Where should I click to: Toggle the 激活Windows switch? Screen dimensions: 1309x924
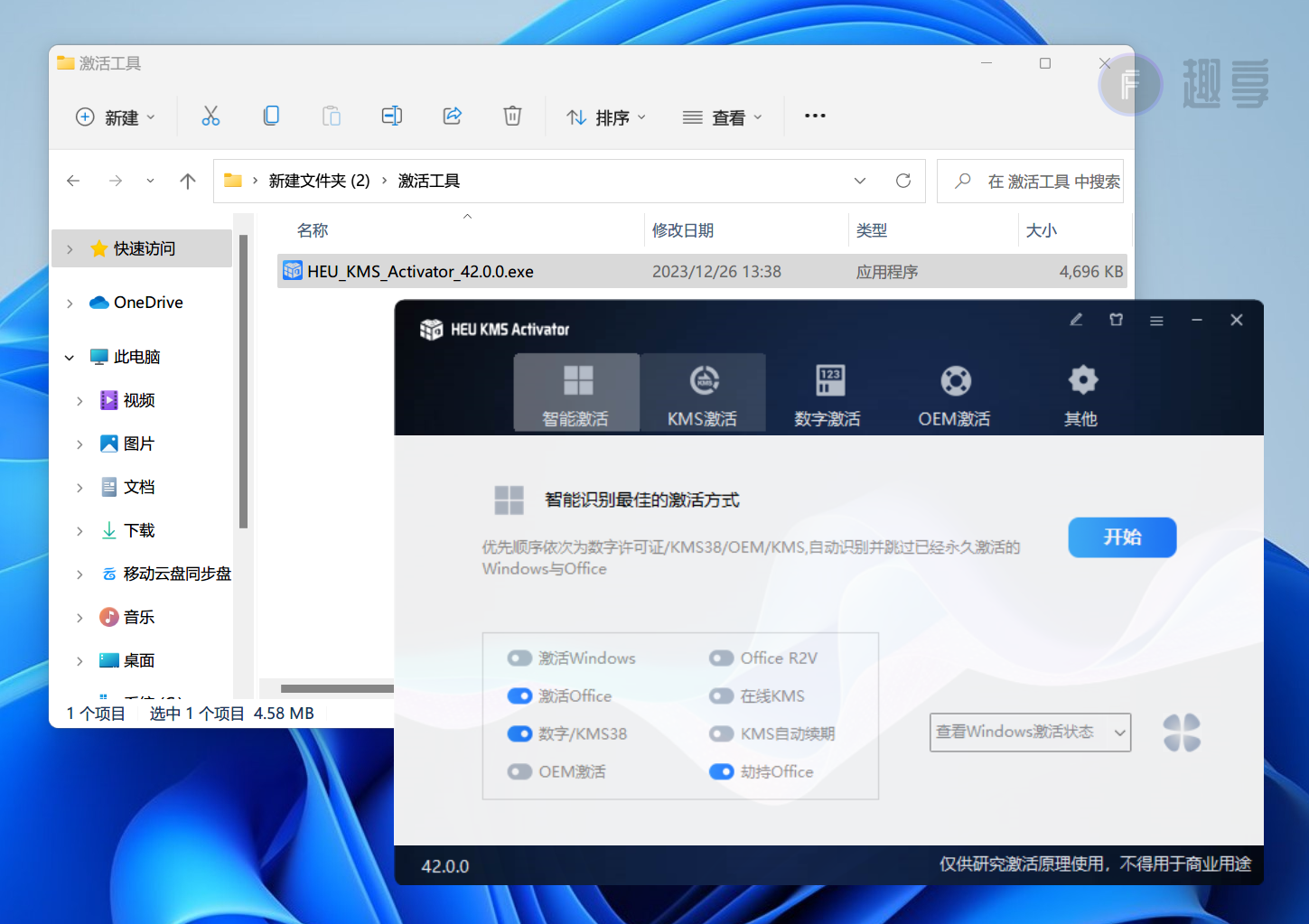(519, 658)
